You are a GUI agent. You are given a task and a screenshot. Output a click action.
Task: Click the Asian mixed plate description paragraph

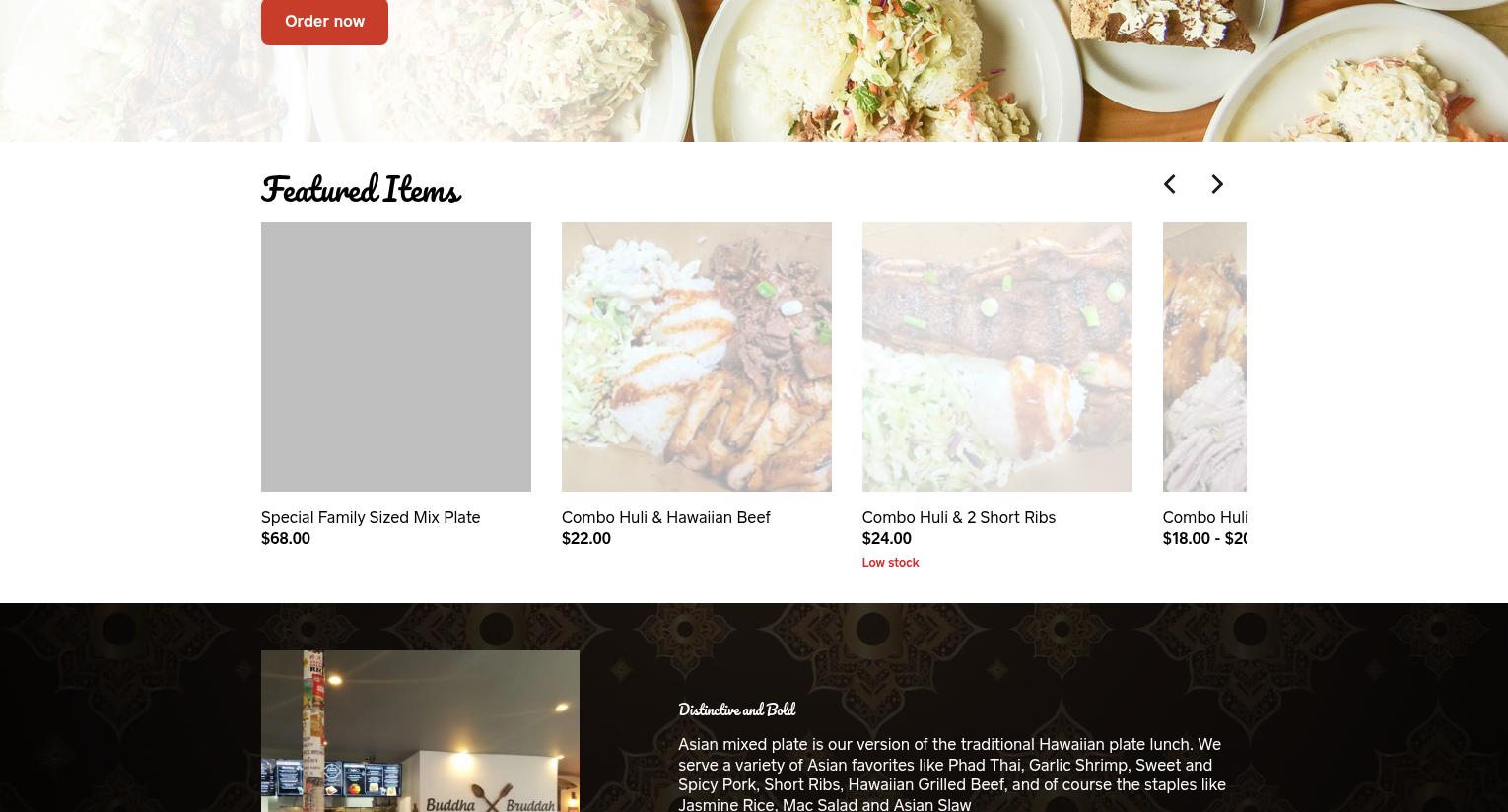pyautogui.click(x=952, y=775)
